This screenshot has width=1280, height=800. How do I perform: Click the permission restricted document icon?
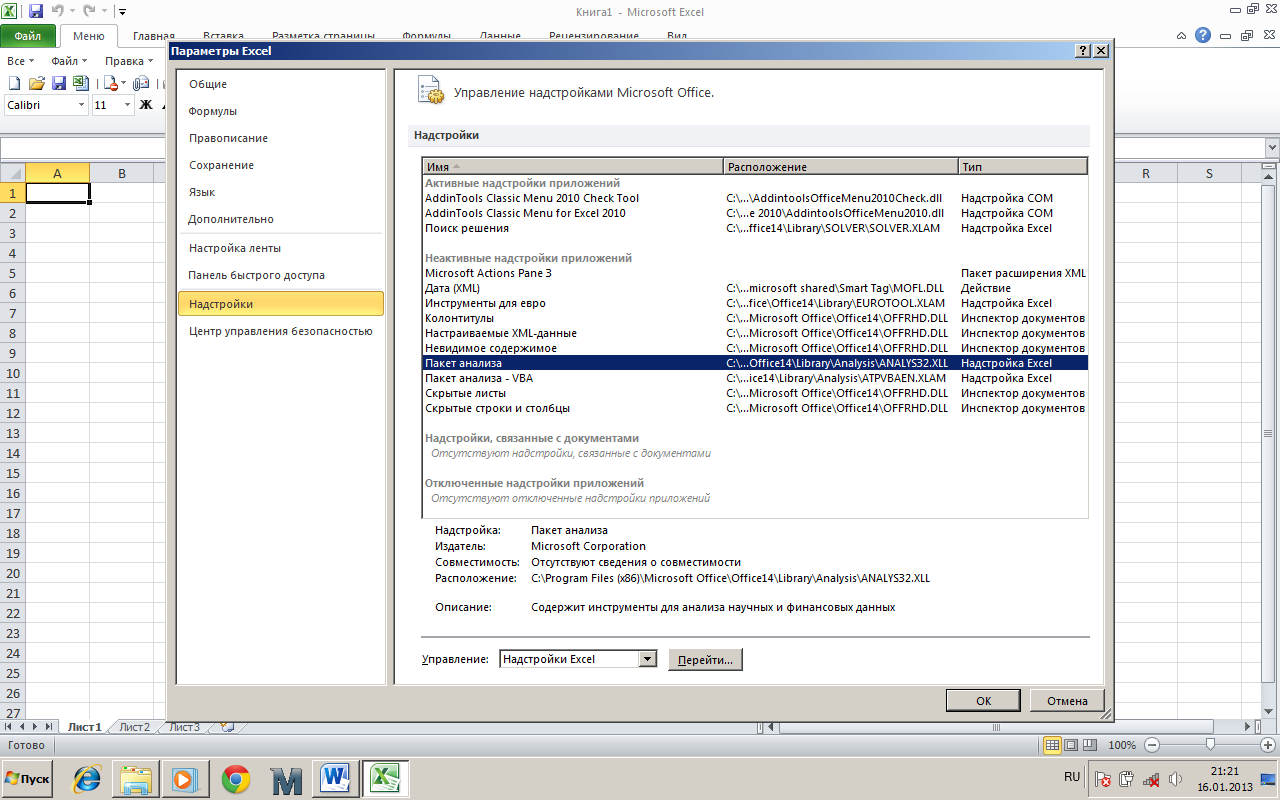111,83
